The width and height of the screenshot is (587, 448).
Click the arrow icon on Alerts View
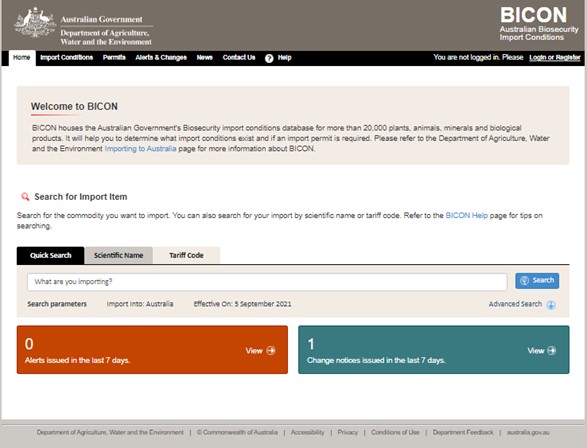271,351
